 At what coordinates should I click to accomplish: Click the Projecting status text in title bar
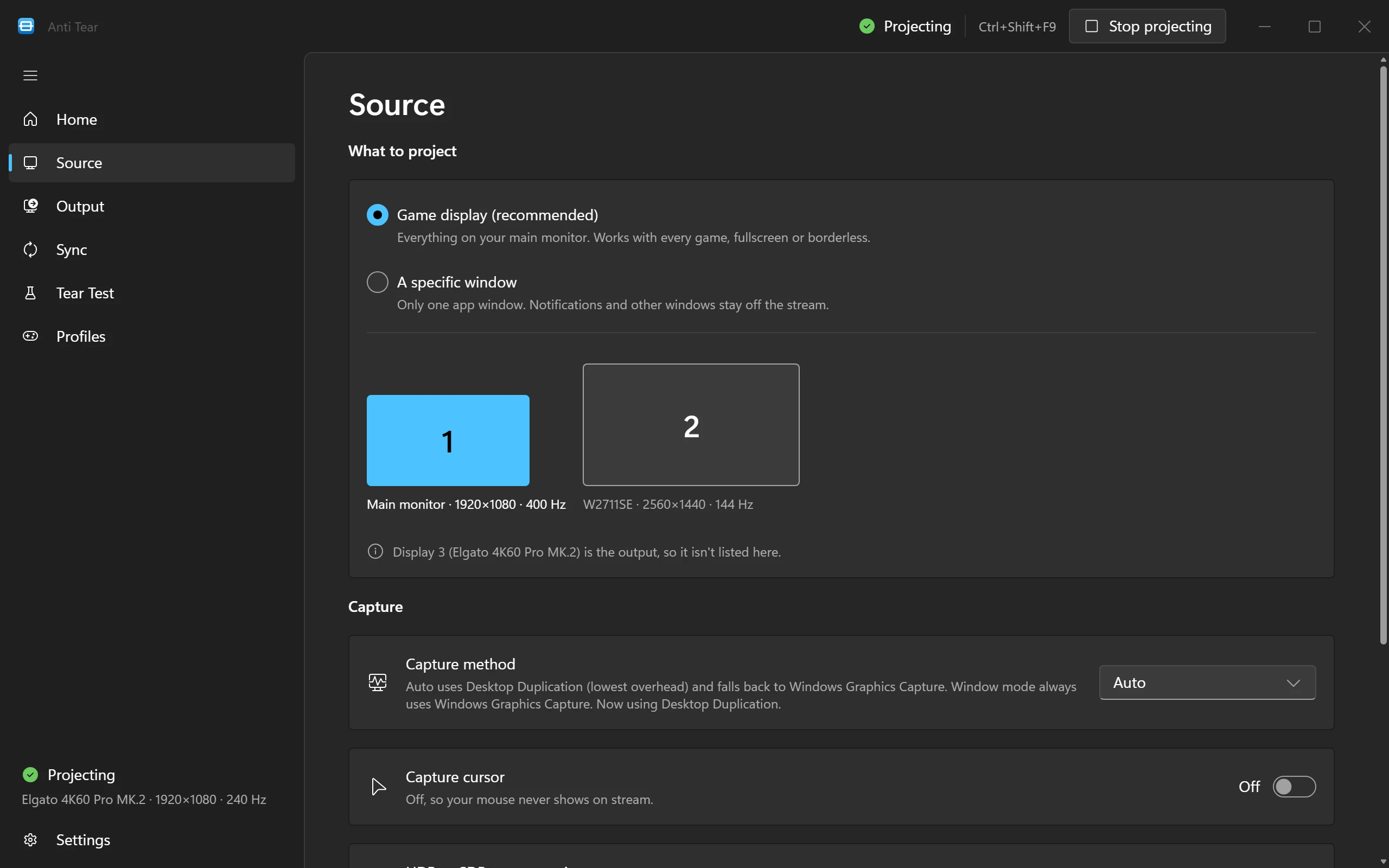[917, 27]
